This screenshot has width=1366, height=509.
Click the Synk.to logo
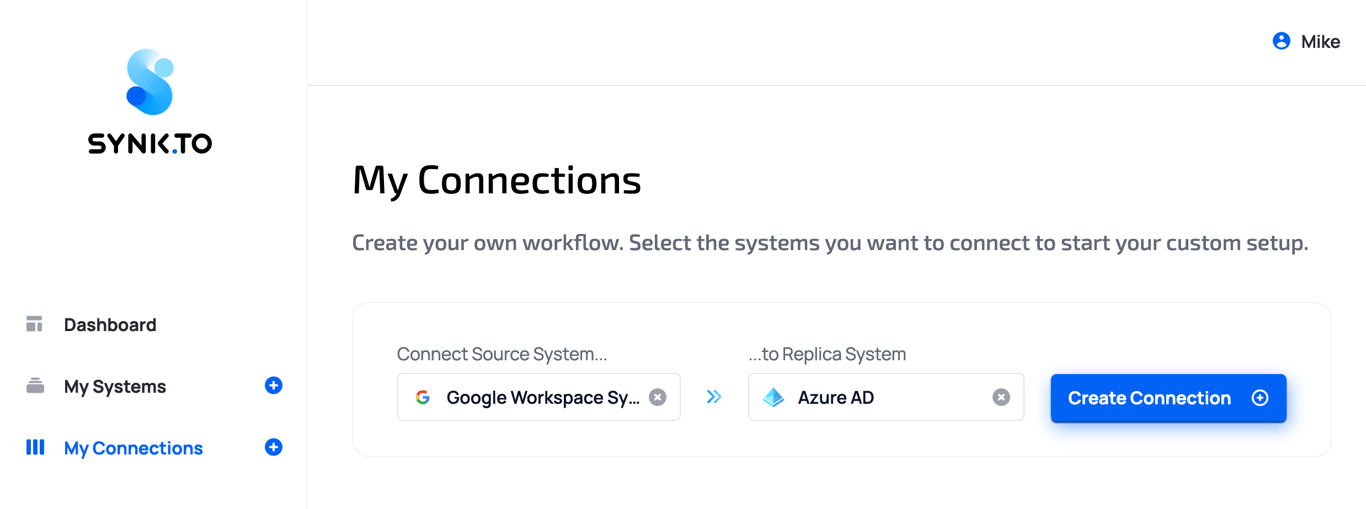coord(150,102)
